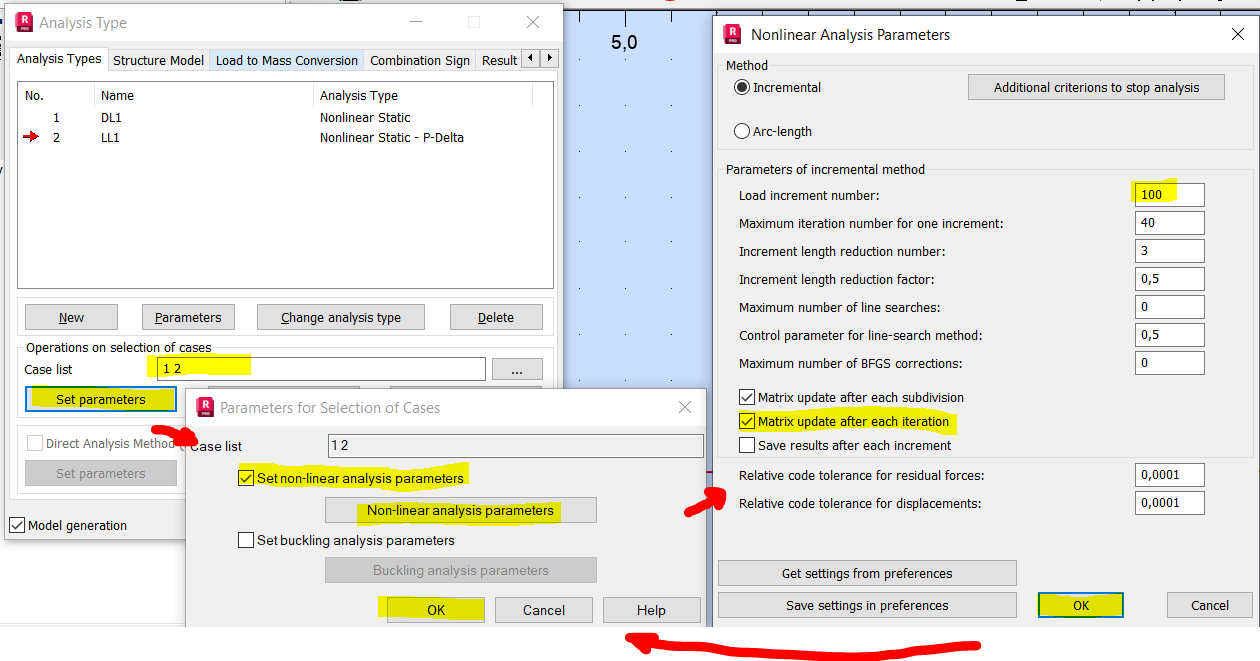The width and height of the screenshot is (1260, 661).
Task: Click the Robot icon in Analysis Type title
Action: (x=25, y=22)
